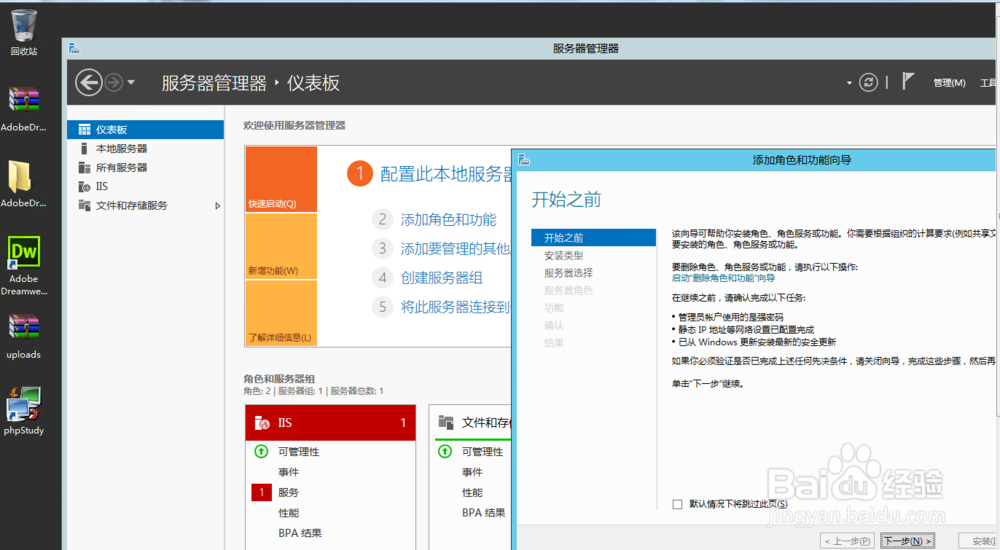The image size is (1000, 550).
Task: Click the refresh icon in Server Manager header
Action: [868, 82]
